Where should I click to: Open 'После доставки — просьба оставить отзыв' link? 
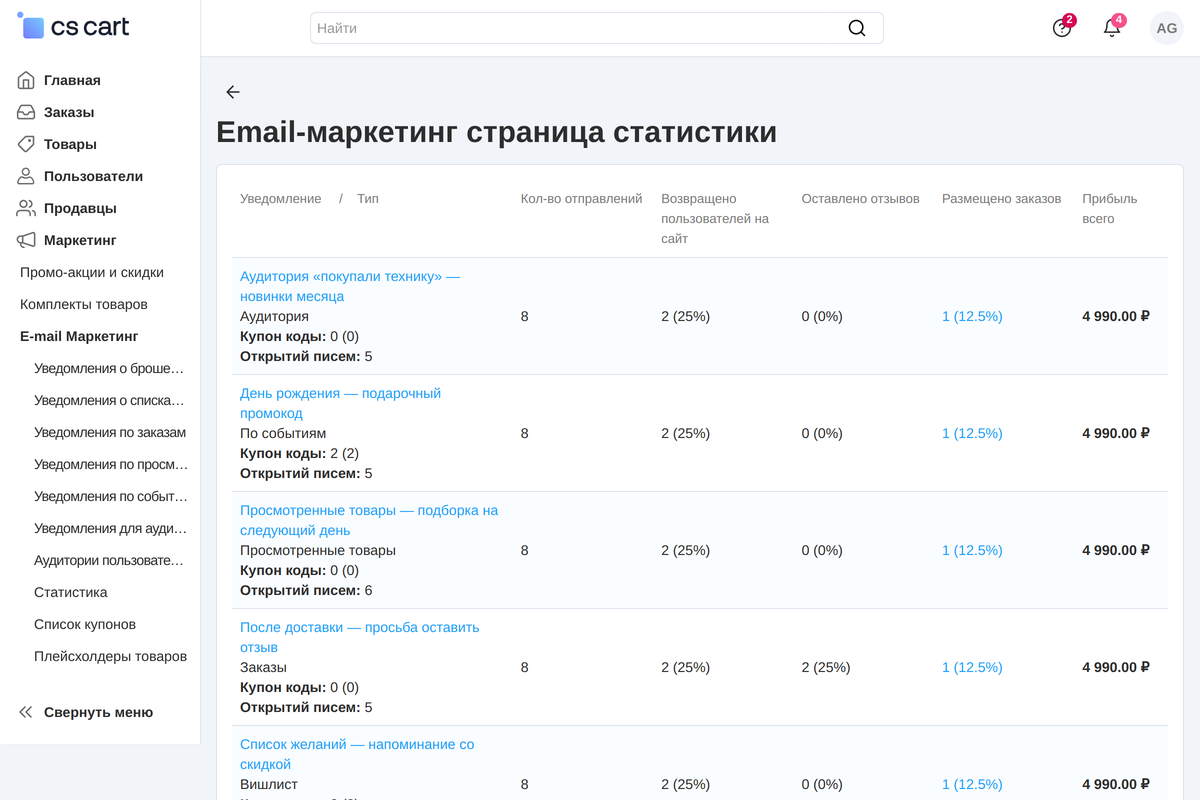pyautogui.click(x=360, y=637)
